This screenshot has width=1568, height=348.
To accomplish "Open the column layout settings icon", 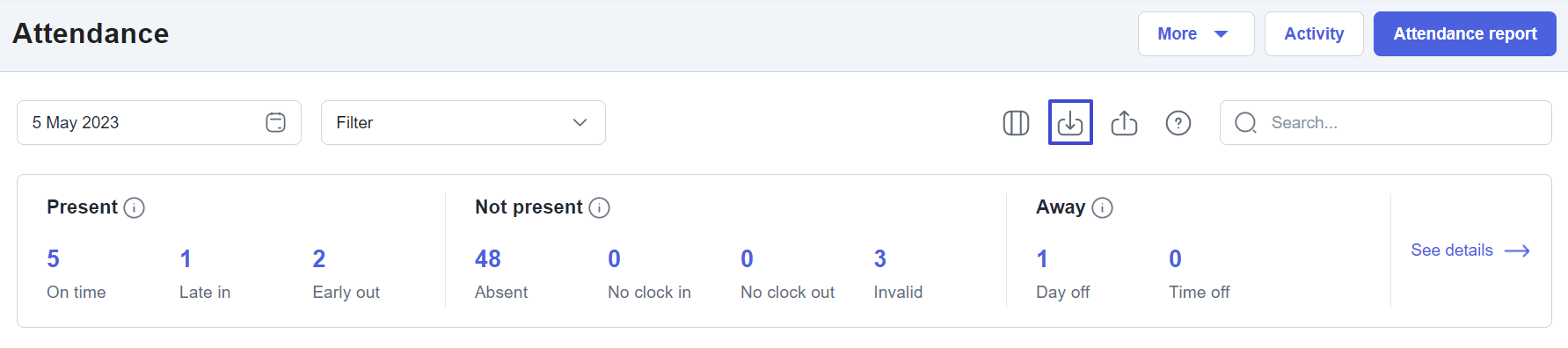I will (x=1016, y=123).
